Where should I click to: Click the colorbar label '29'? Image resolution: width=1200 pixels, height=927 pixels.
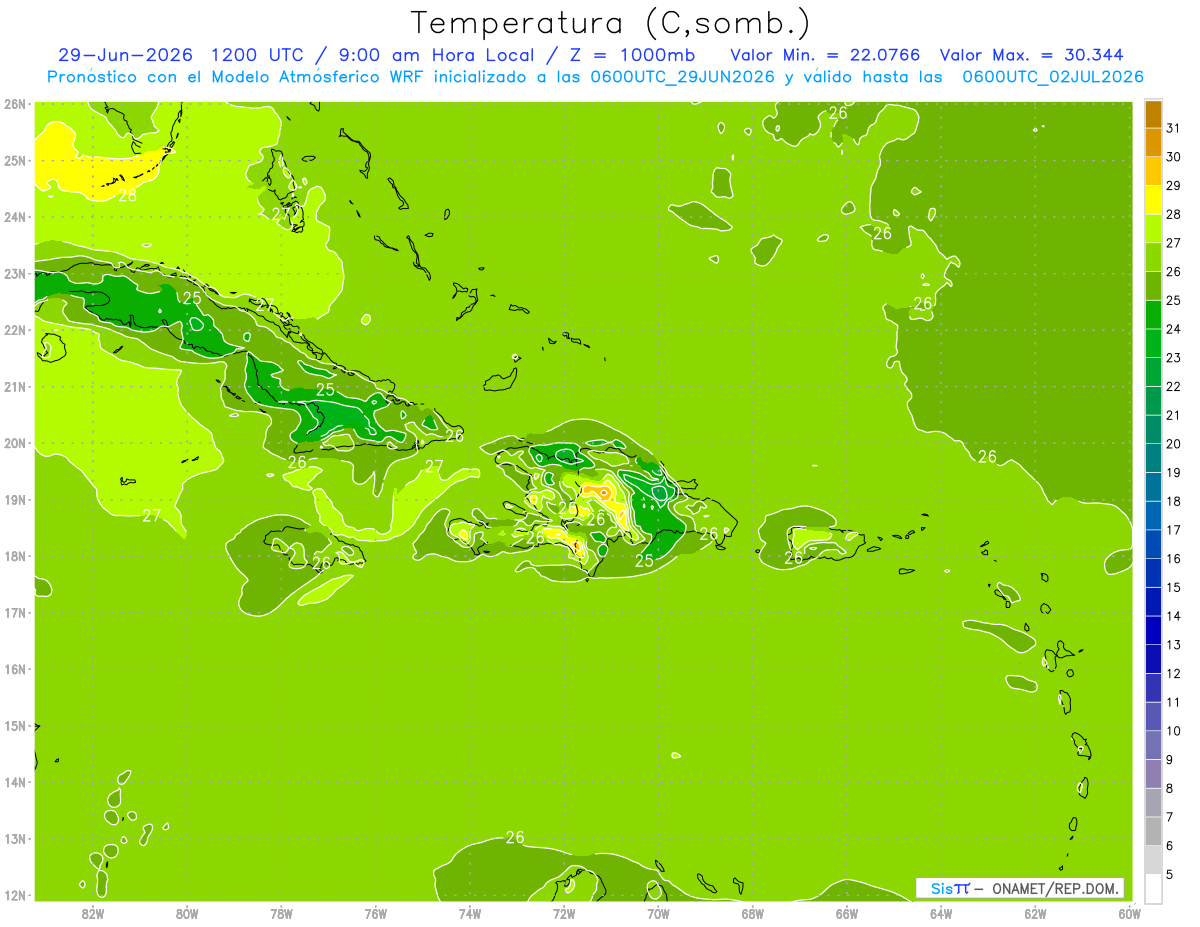(1174, 186)
